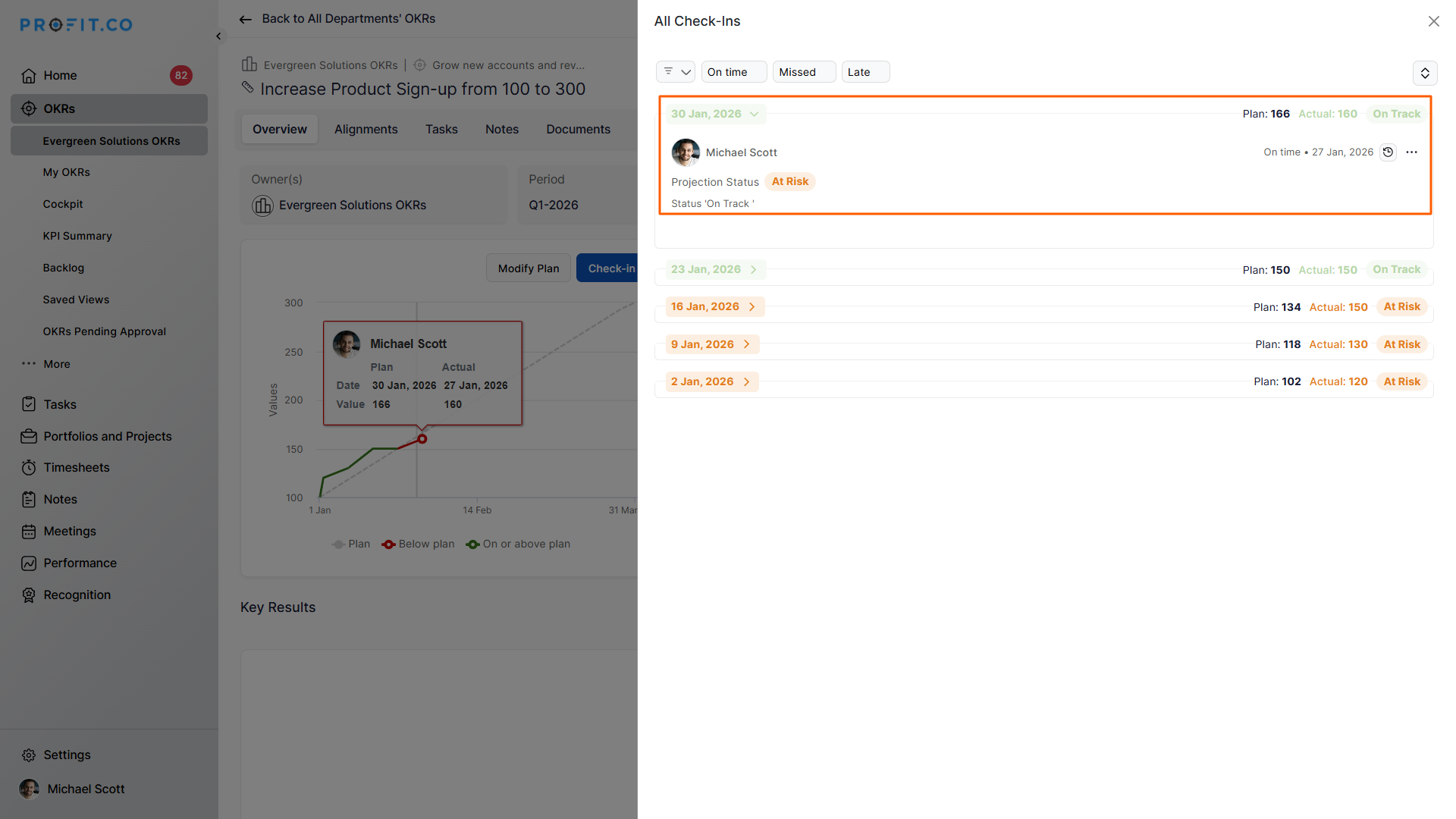Viewport: 1456px width, 819px height.
Task: Switch to the Documents tab
Action: [x=578, y=129]
